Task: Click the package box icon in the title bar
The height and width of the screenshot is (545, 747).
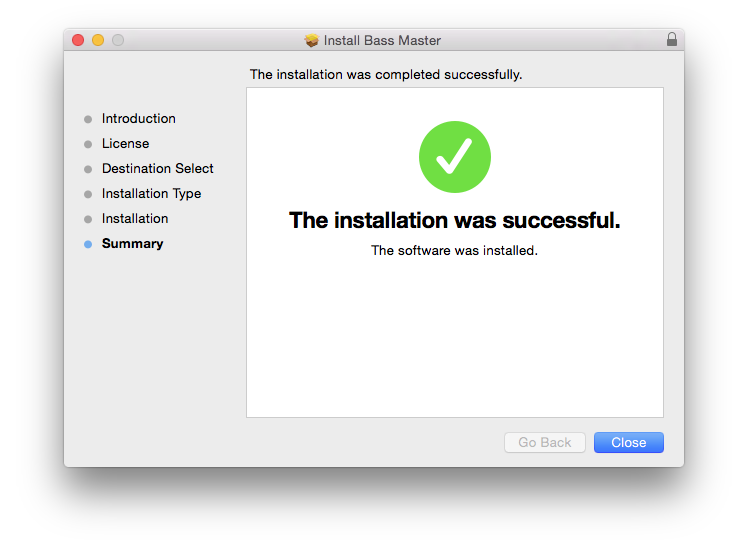Action: [312, 40]
